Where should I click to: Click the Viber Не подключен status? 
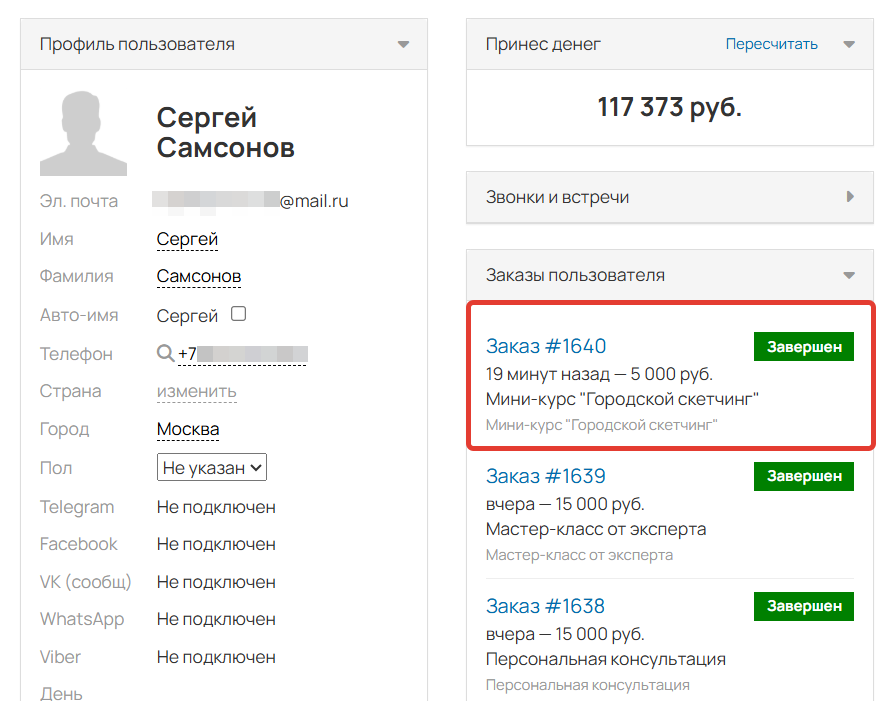coord(216,657)
